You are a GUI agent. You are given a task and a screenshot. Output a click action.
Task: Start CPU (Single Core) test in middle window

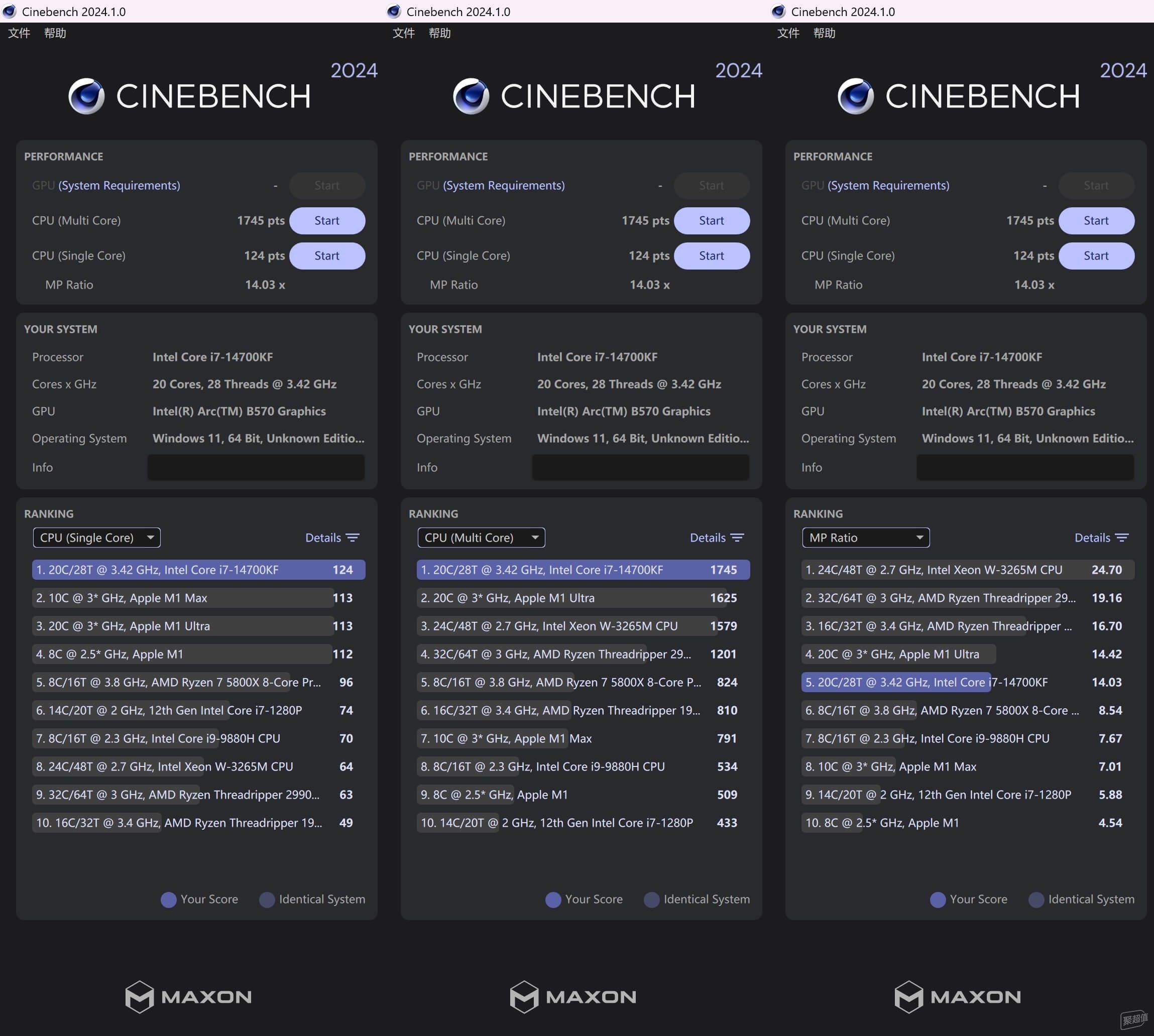[x=712, y=256]
